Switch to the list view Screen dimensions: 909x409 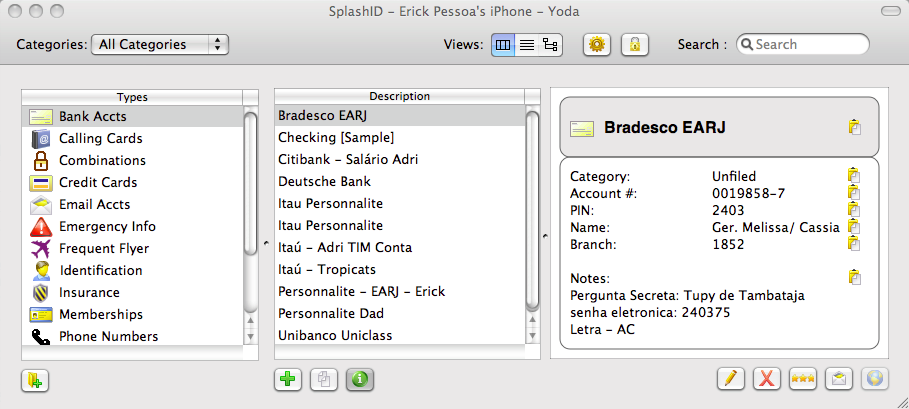click(x=527, y=45)
